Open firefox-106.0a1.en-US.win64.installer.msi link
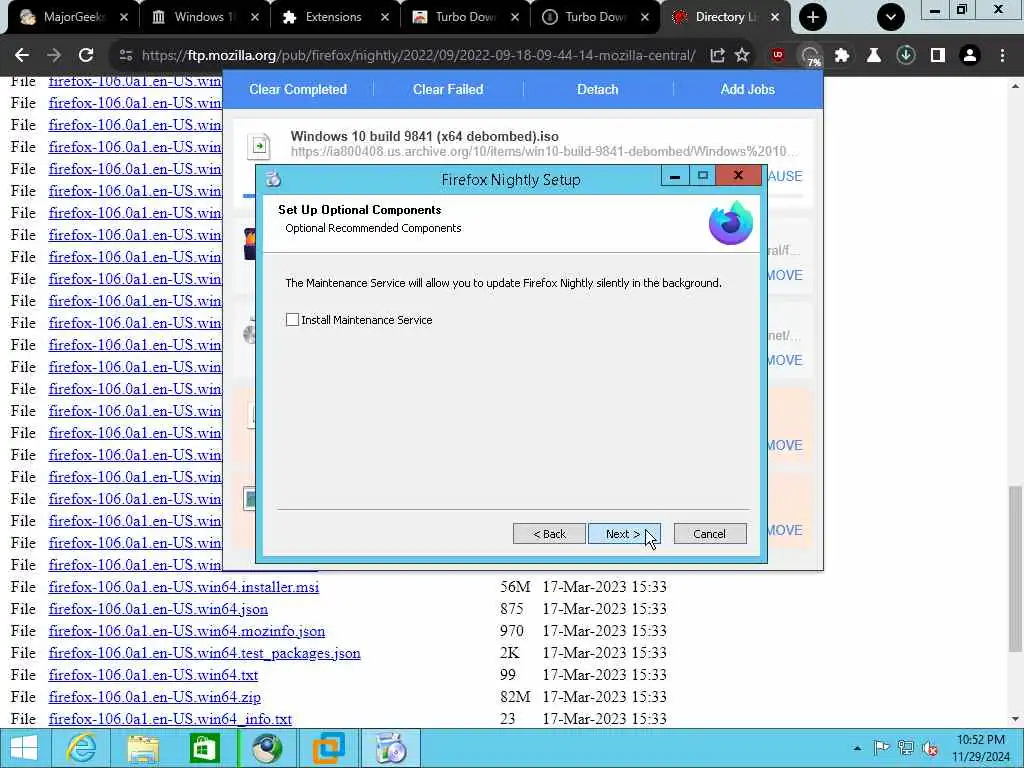Viewport: 1024px width, 768px height. click(184, 587)
